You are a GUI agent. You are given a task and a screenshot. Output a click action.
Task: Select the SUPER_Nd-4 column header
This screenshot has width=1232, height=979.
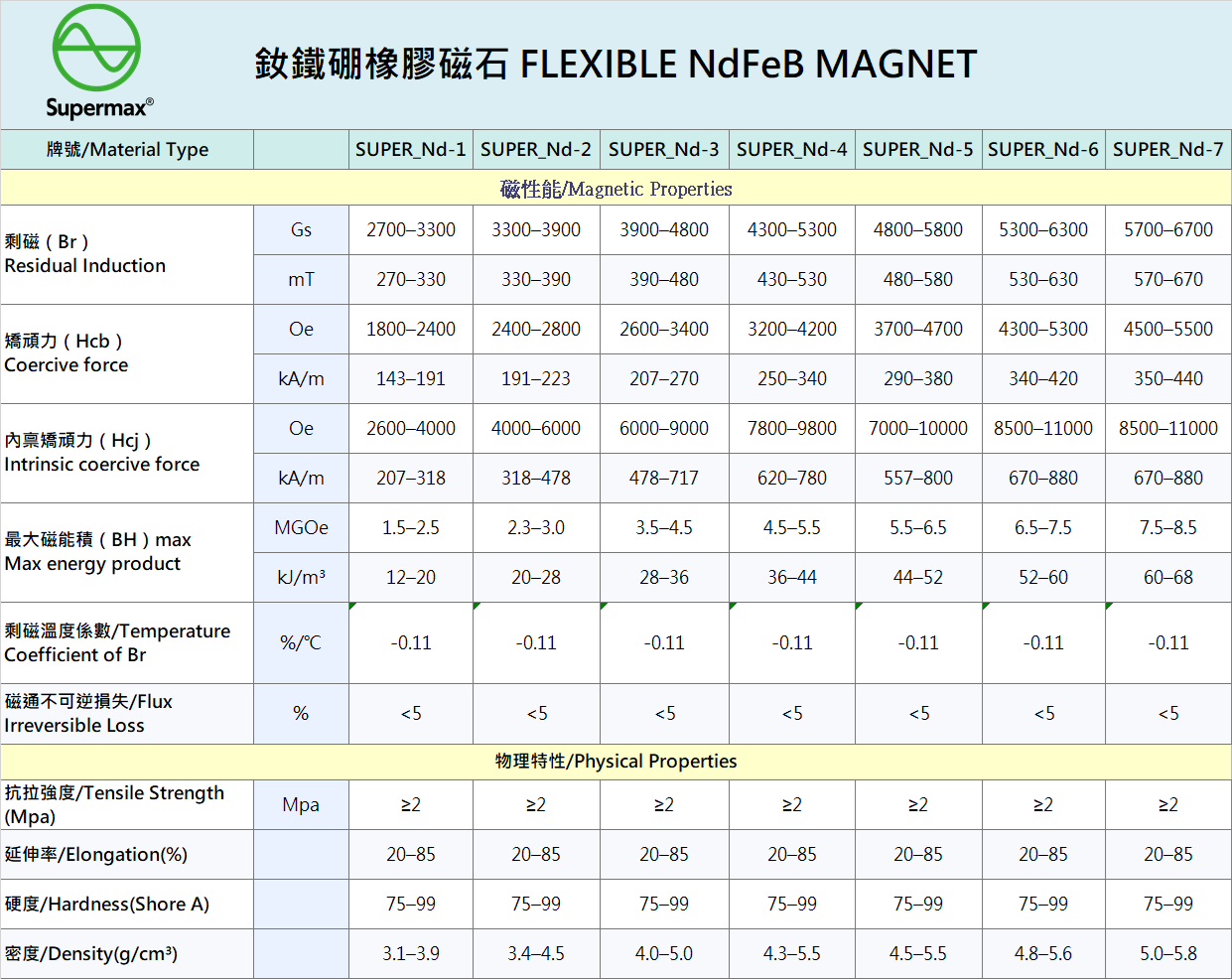(x=791, y=150)
